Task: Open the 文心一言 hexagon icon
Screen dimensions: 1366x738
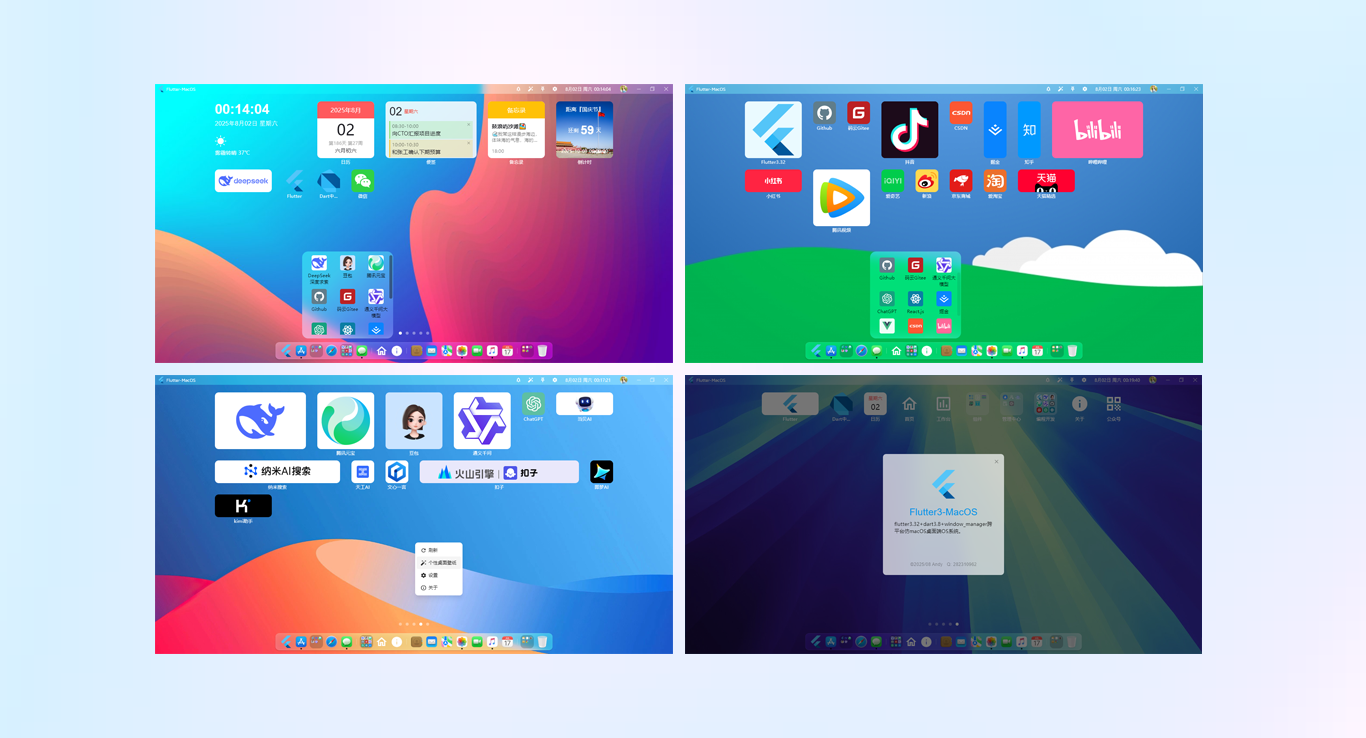Action: tap(397, 472)
